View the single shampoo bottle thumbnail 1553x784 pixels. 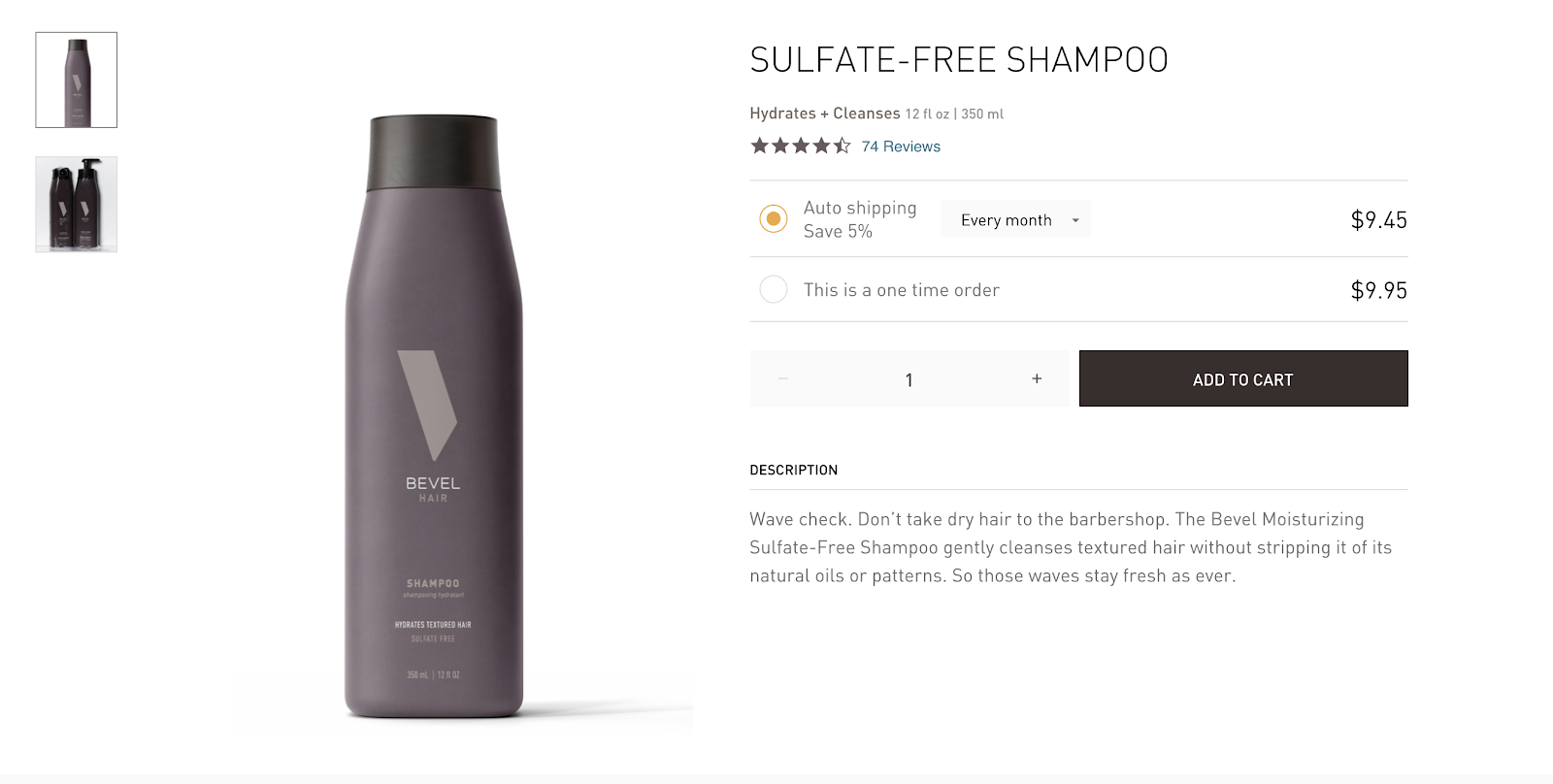click(x=77, y=80)
